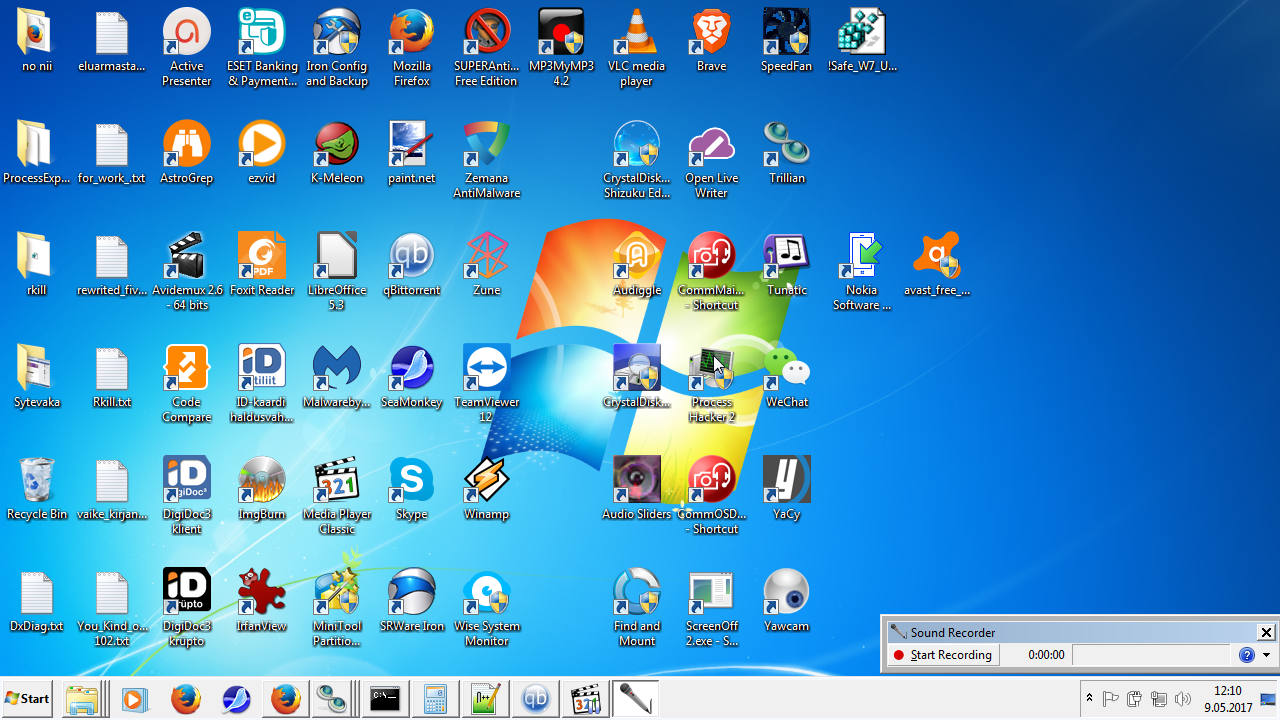Select SUPERAntiSpyware Free Edition icon
1280x720 pixels.
(x=486, y=48)
